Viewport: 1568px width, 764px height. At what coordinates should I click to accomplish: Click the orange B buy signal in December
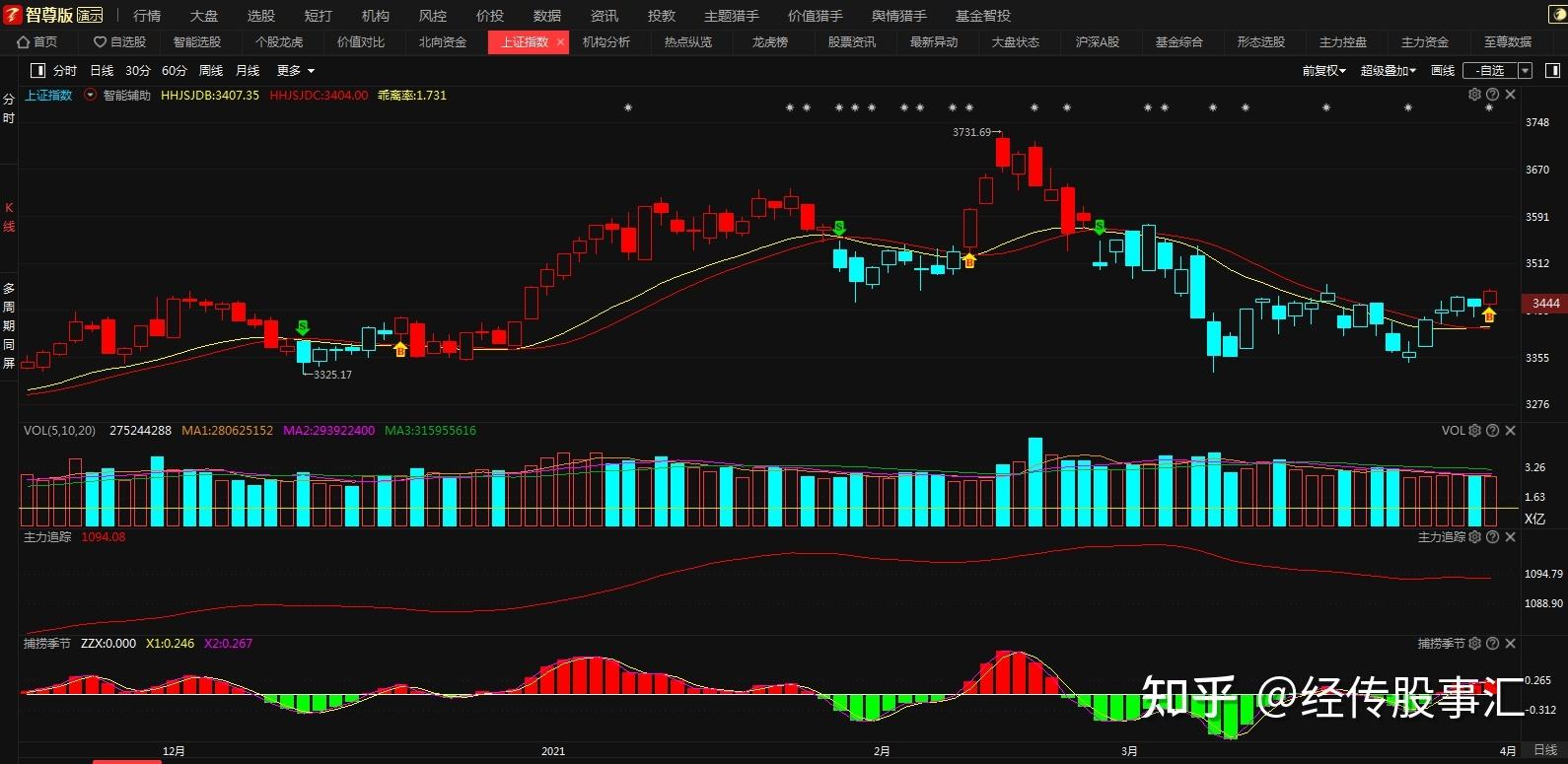coord(399,349)
